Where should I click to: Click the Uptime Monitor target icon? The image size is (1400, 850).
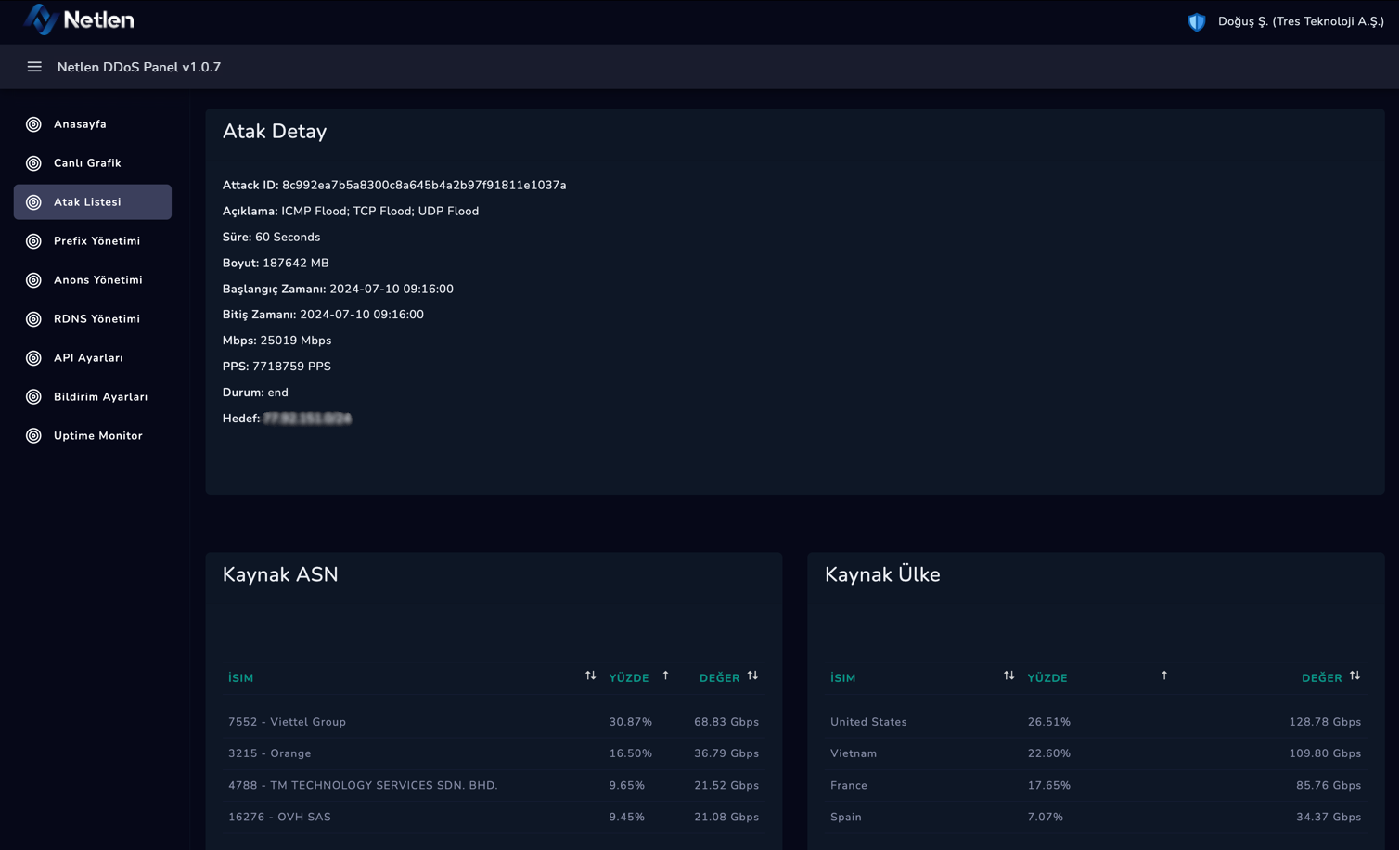(33, 436)
